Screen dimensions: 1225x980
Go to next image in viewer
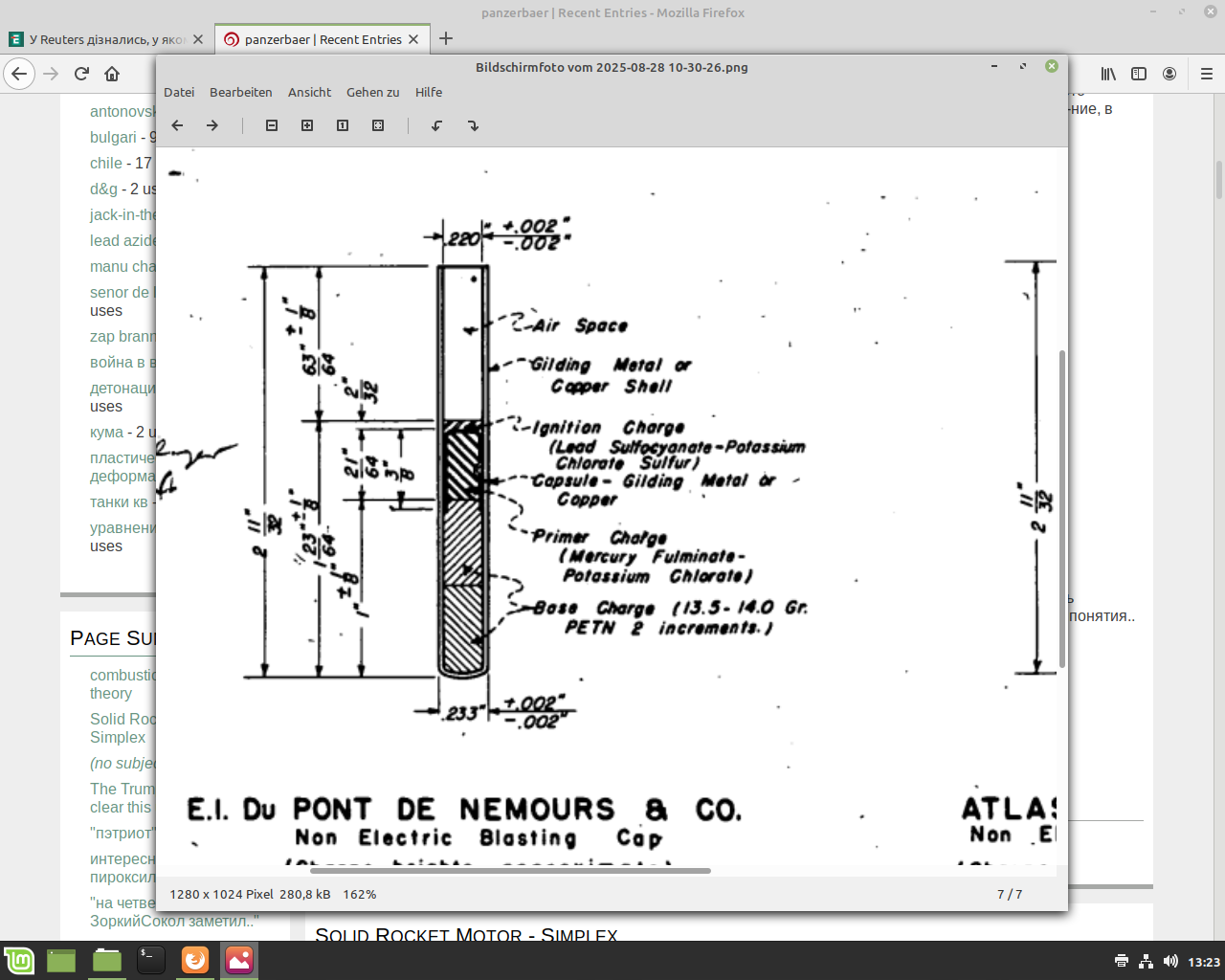[x=212, y=125]
